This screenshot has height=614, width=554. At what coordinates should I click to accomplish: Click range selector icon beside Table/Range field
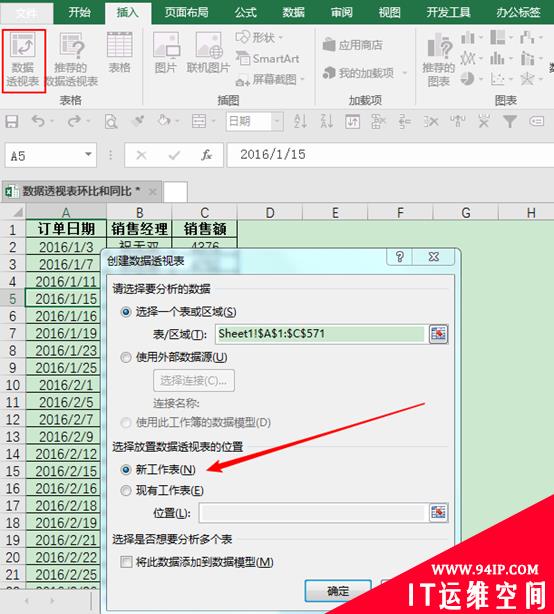coord(438,334)
